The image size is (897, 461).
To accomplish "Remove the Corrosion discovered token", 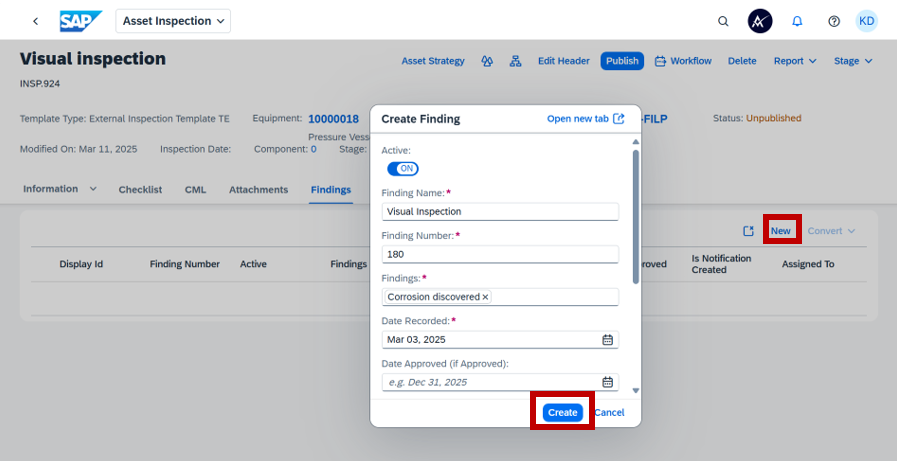I will [x=485, y=297].
